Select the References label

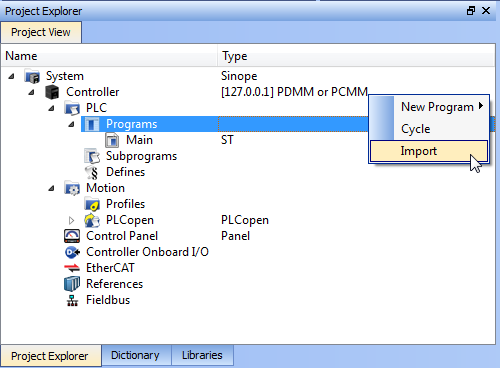(114, 284)
